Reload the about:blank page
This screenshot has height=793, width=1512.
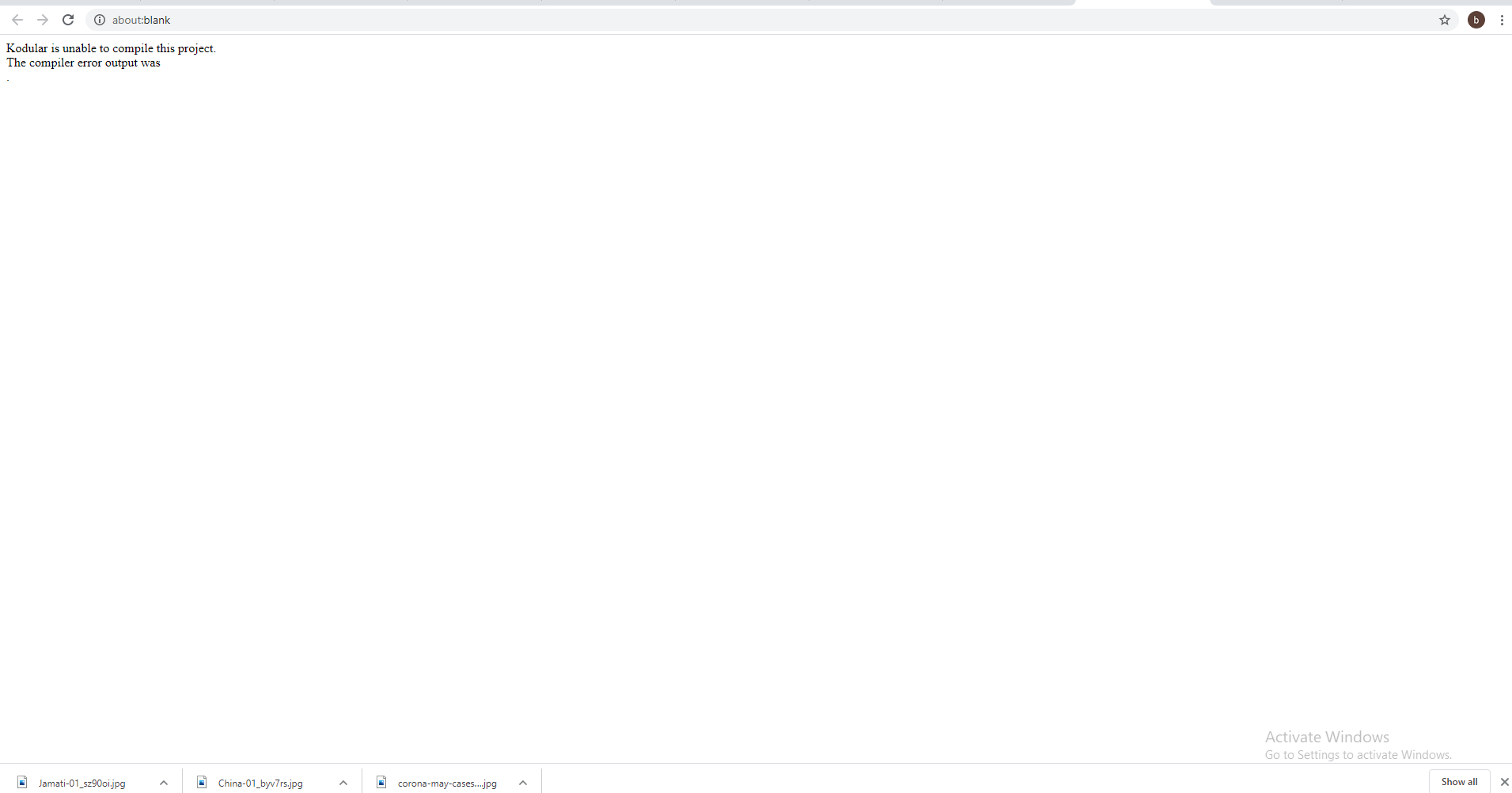pyautogui.click(x=68, y=20)
